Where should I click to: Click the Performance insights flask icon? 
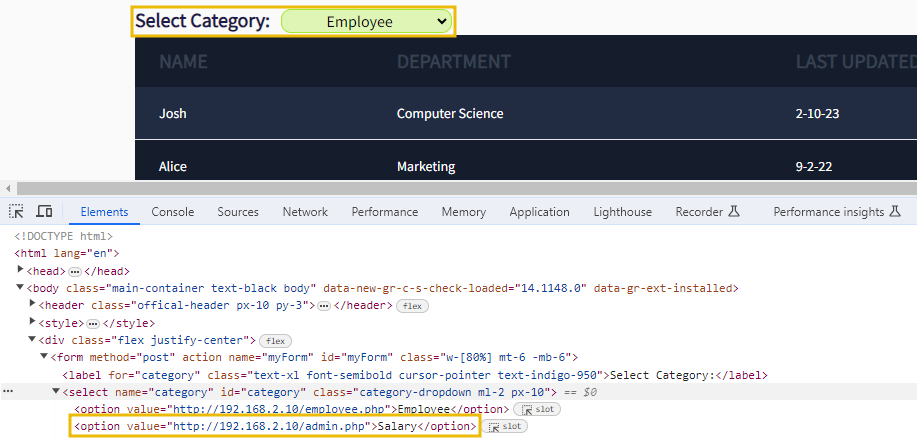895,212
